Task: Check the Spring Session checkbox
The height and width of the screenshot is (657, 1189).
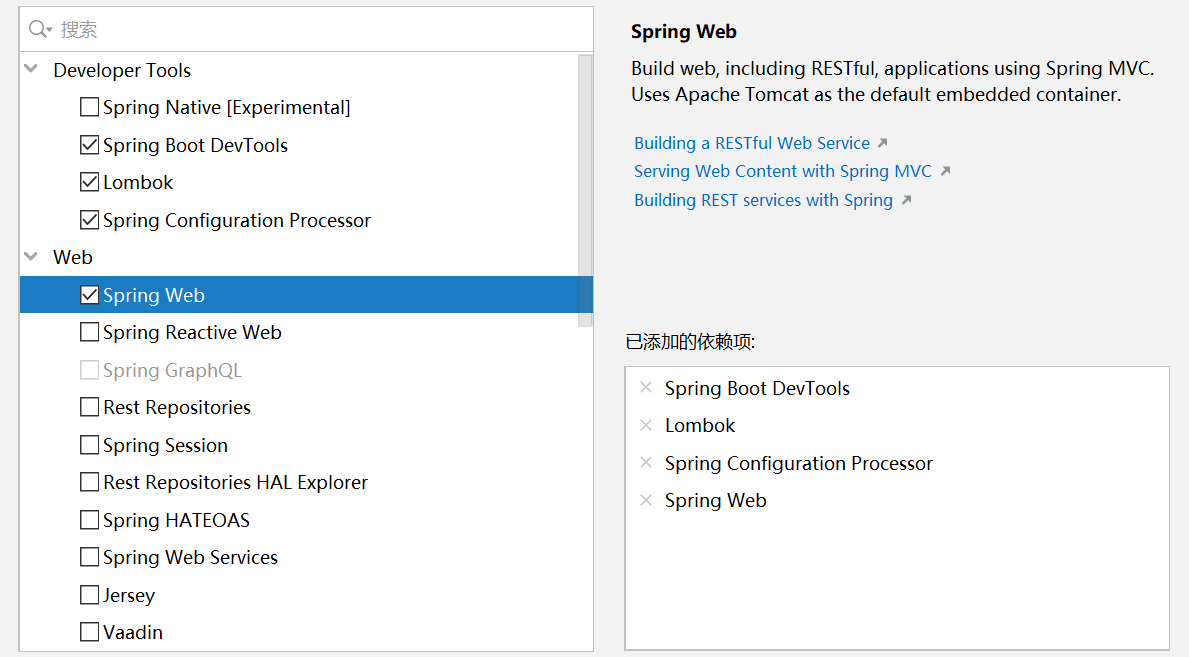Action: 89,445
